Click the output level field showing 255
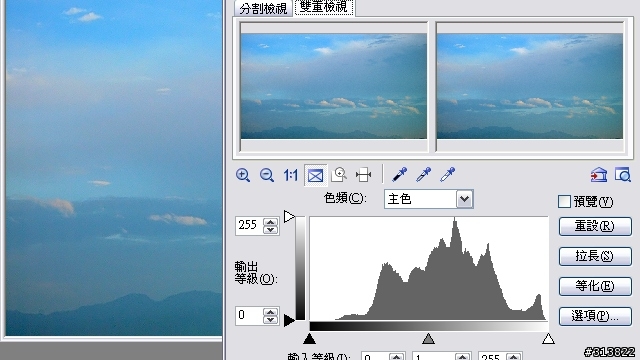Screen dimensions: 640x360 pos(249,226)
